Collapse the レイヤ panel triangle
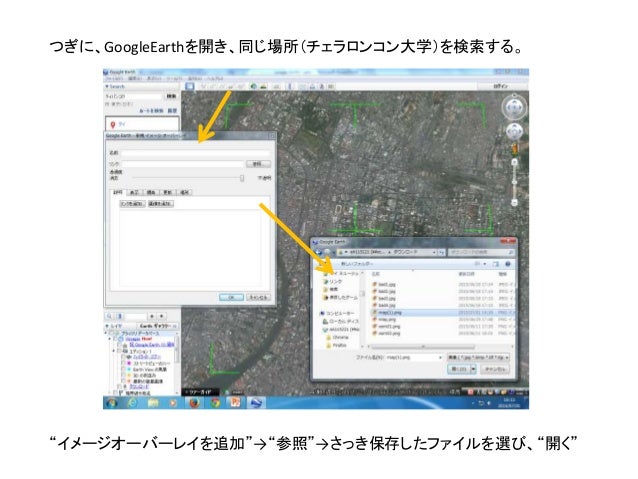This screenshot has width=638, height=479. click(107, 326)
